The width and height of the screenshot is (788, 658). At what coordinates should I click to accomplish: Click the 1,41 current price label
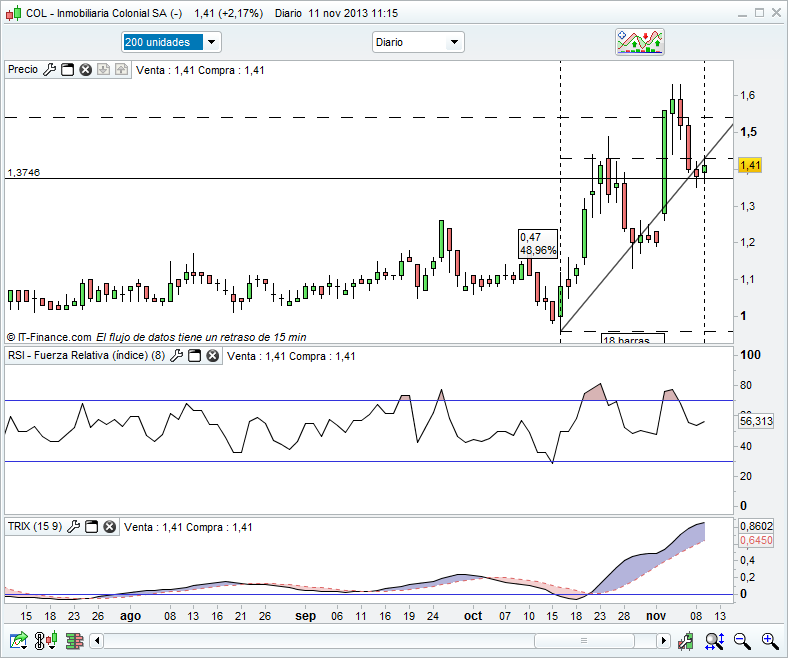(749, 165)
